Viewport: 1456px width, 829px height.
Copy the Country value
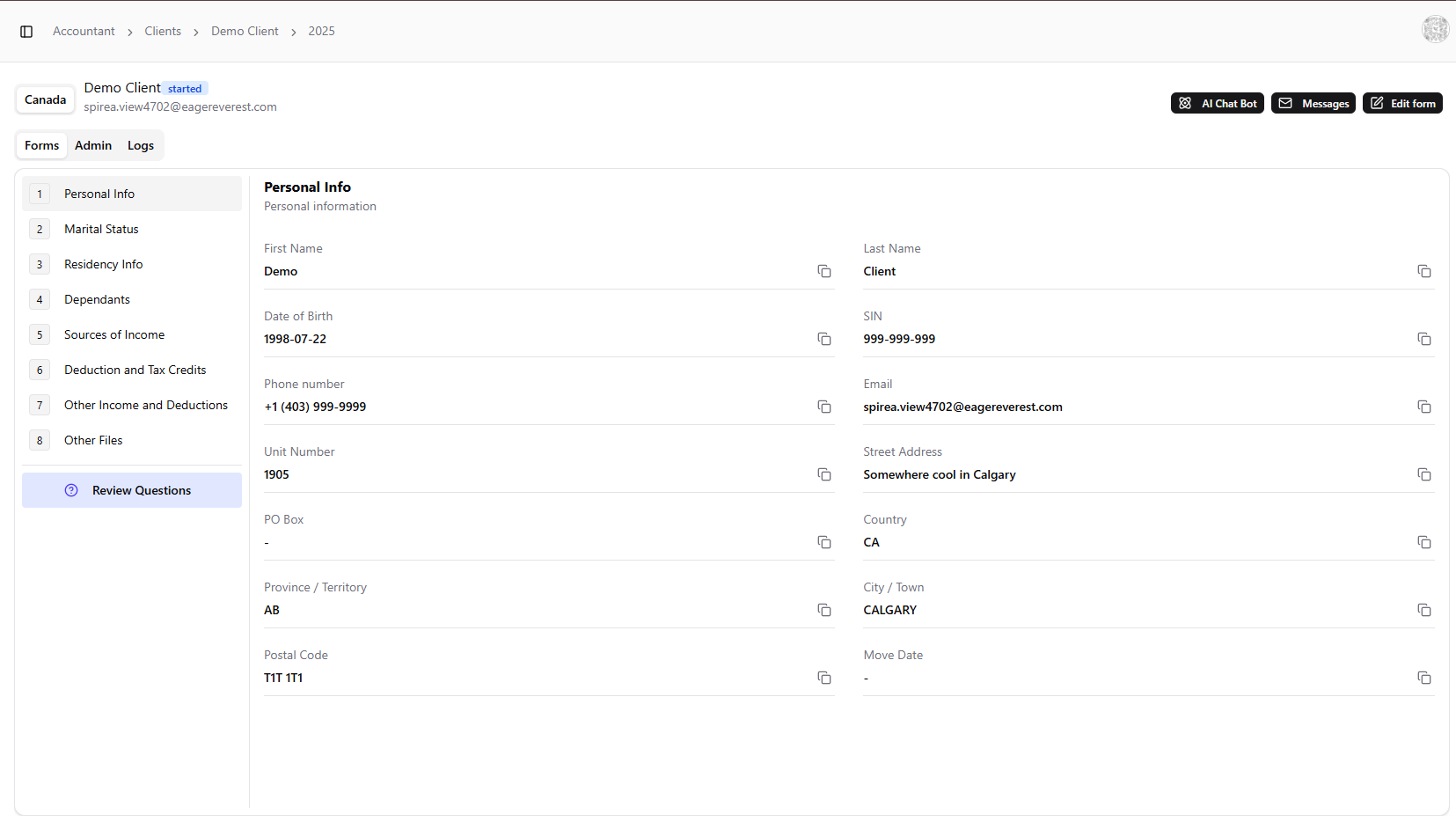coord(1424,542)
